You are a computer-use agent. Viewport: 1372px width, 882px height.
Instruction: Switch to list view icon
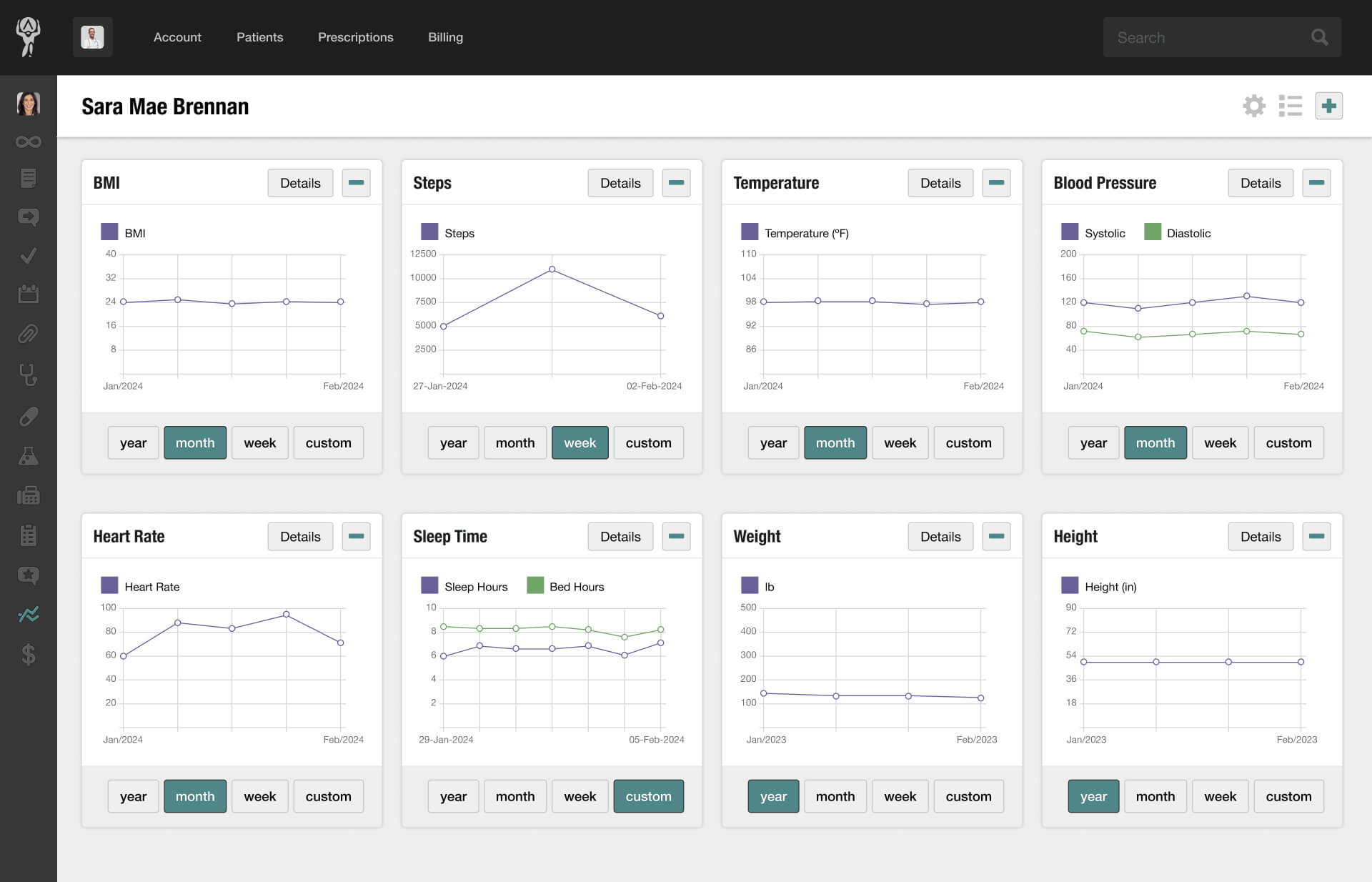pyautogui.click(x=1290, y=106)
